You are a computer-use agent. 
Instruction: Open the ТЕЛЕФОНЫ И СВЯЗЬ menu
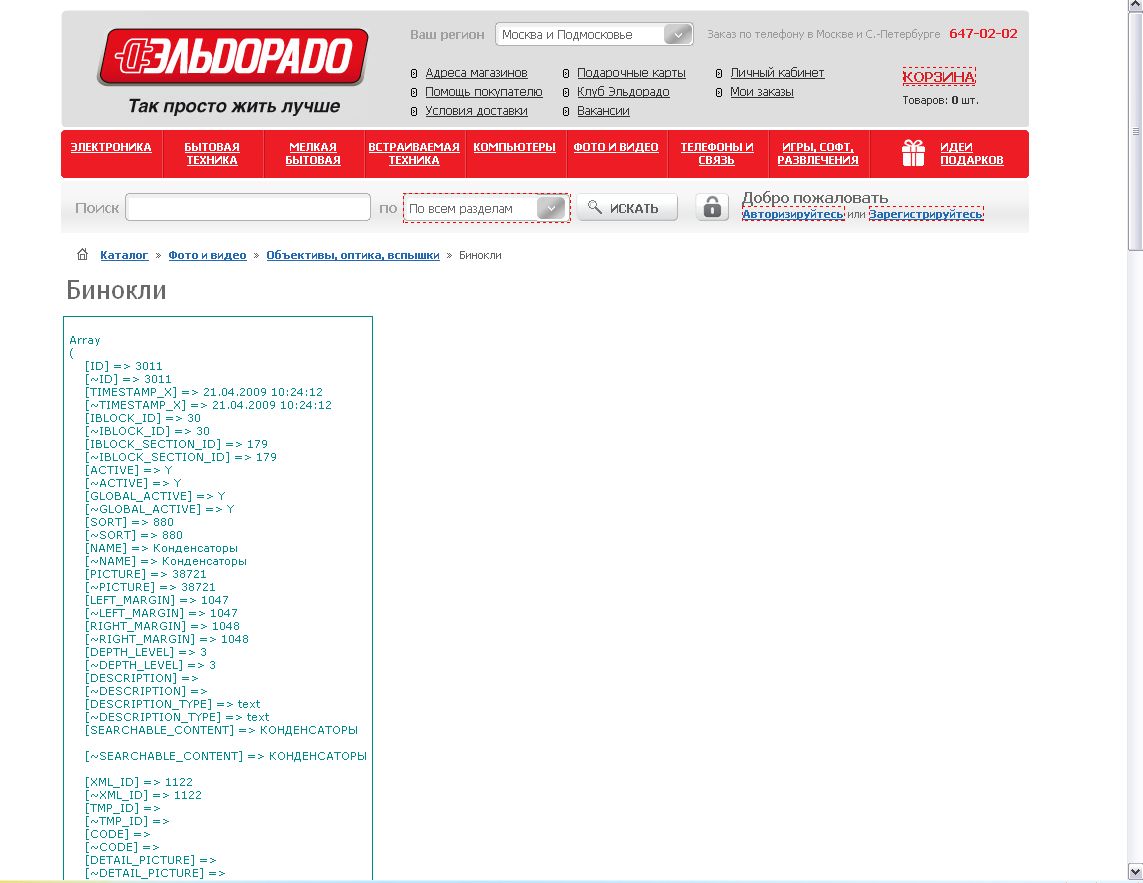[x=717, y=153]
